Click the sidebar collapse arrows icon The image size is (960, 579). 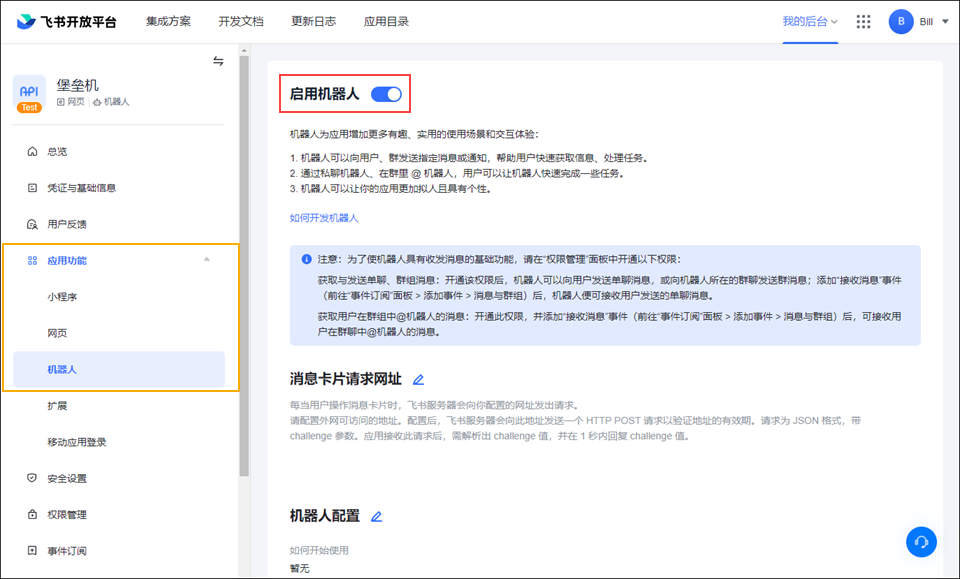(218, 61)
